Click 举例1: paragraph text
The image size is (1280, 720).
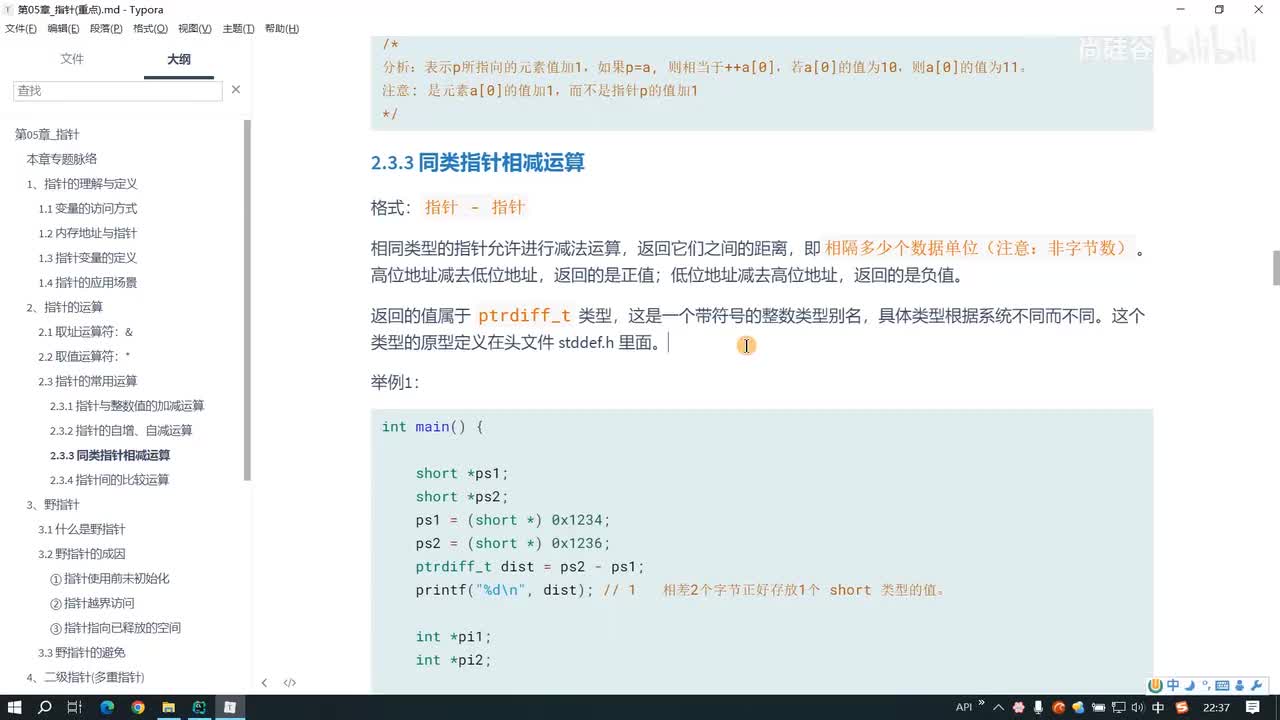396,382
